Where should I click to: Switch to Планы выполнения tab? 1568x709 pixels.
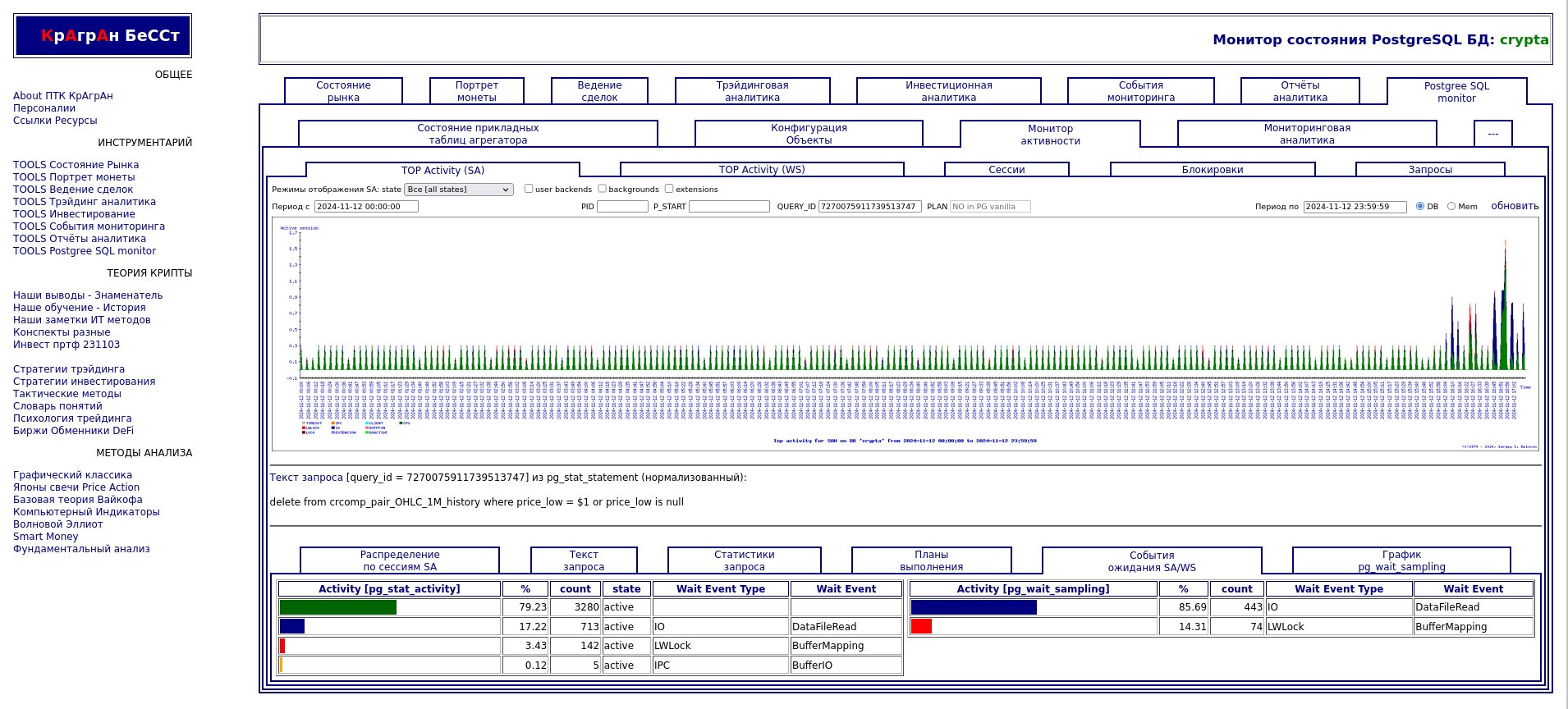pyautogui.click(x=931, y=560)
